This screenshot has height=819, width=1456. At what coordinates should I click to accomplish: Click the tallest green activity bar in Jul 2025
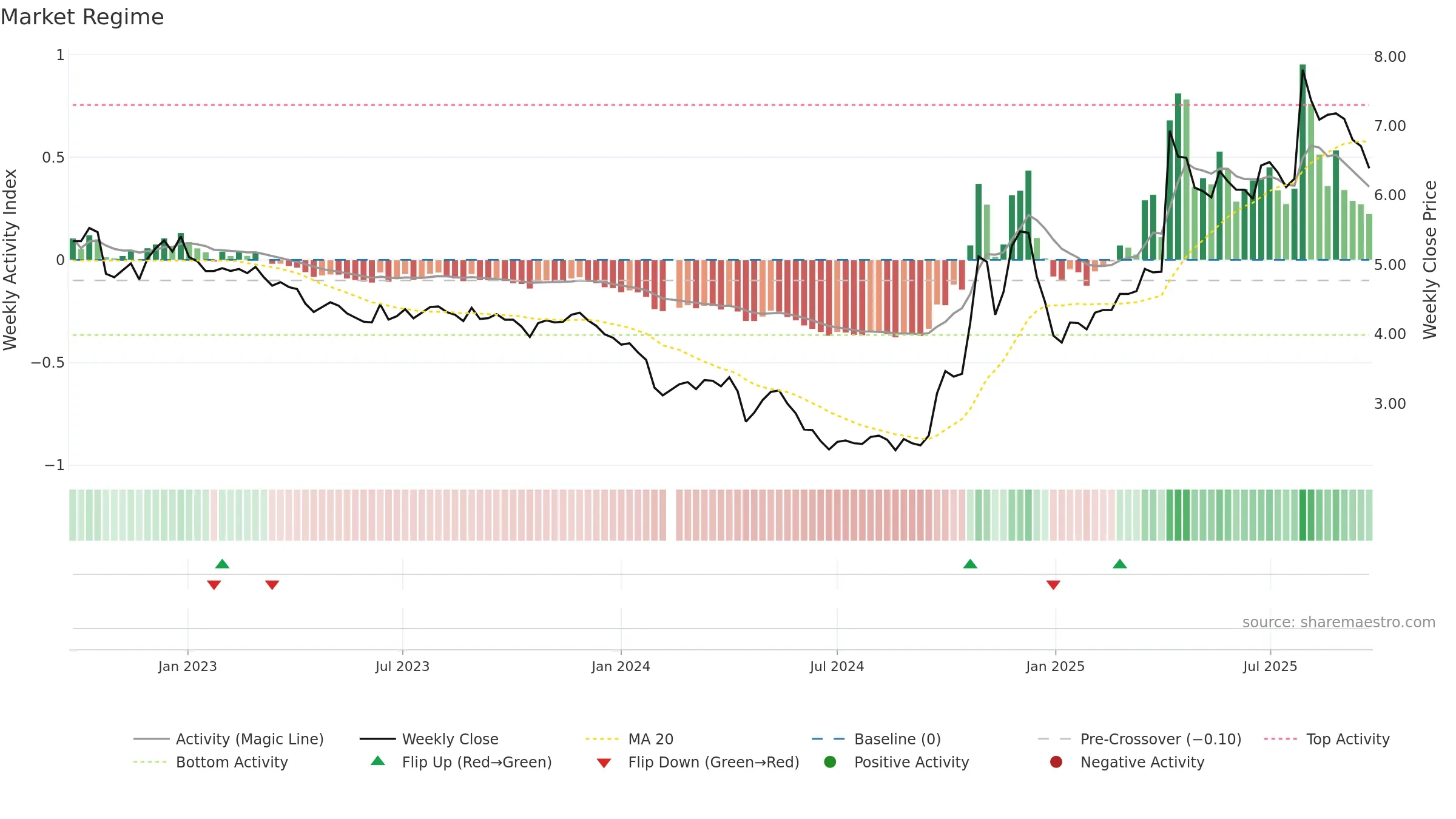[1303, 162]
